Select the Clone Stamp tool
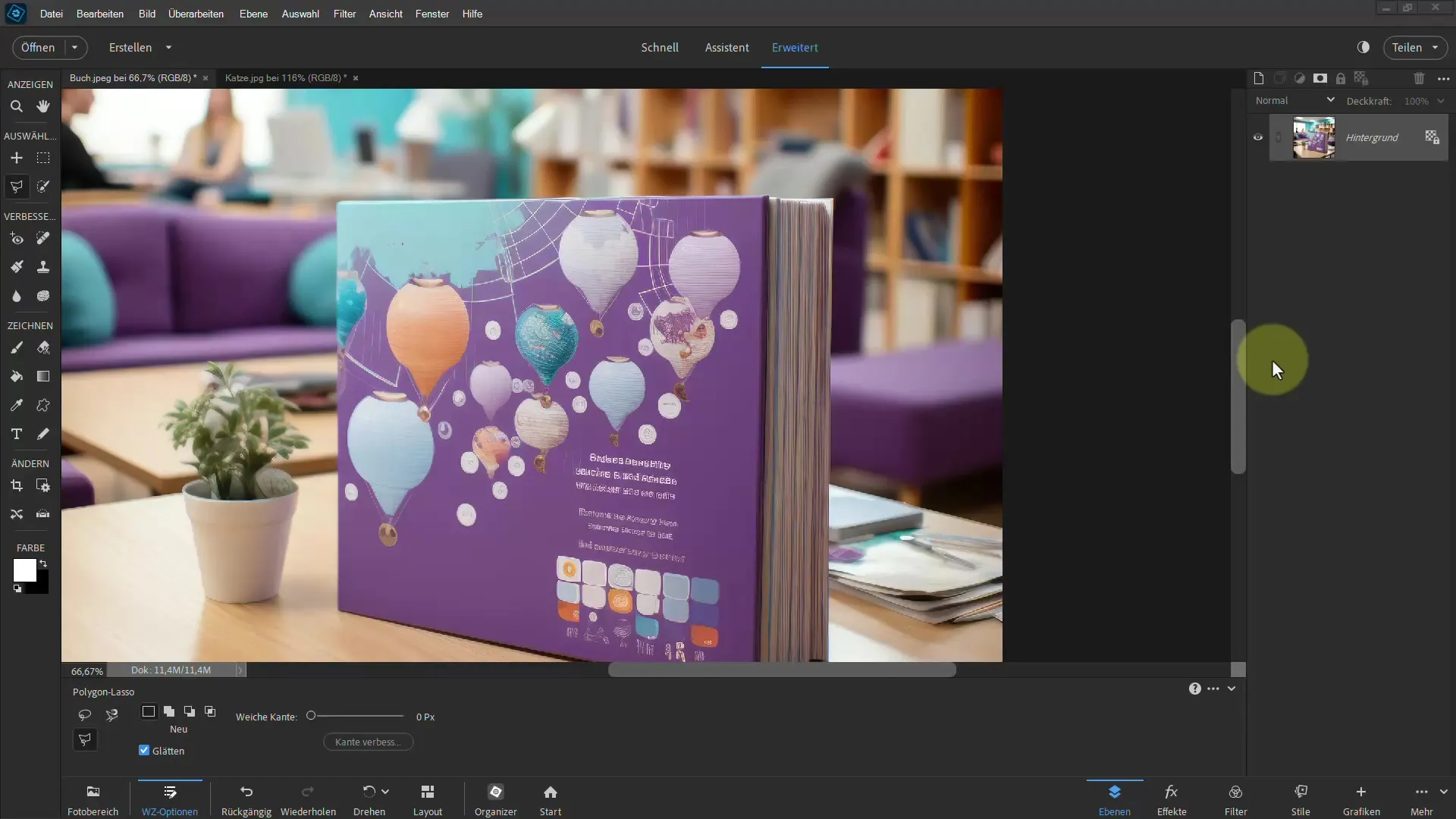The image size is (1456, 819). tap(43, 267)
